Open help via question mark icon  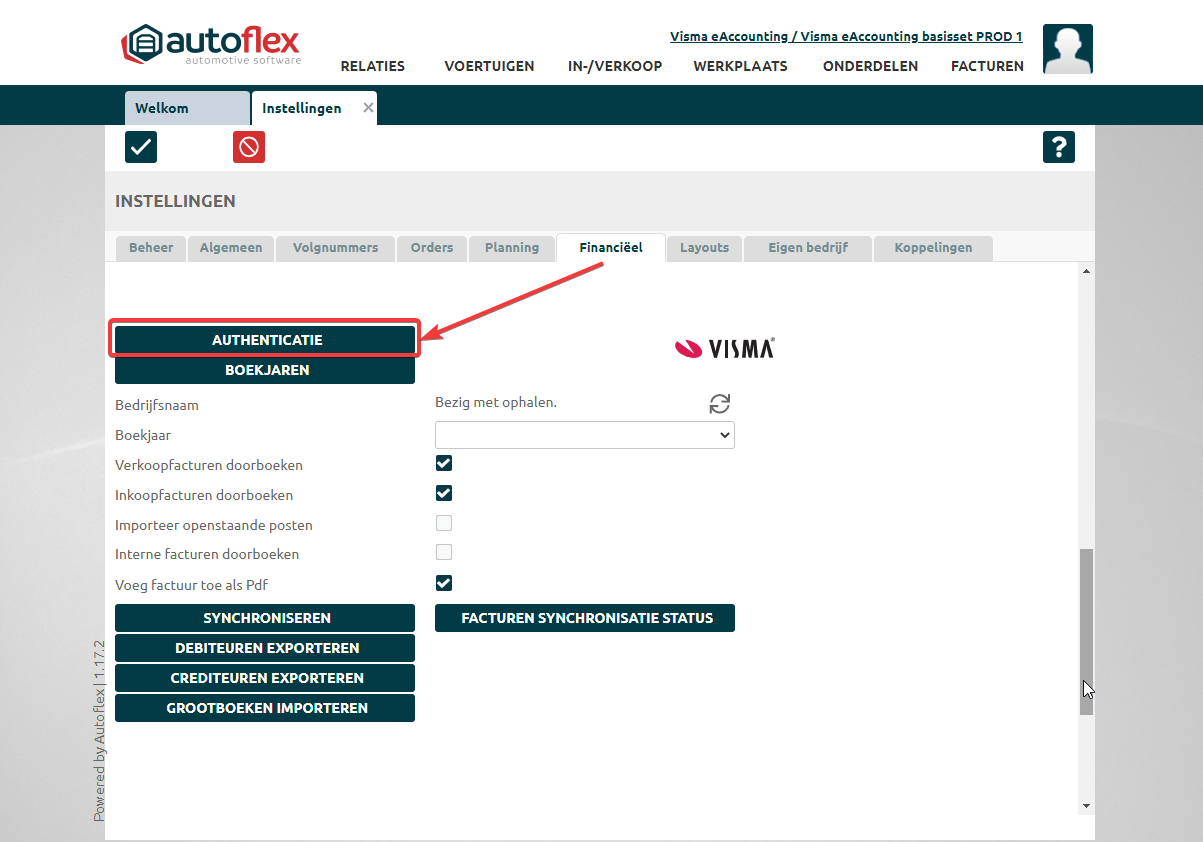1058,147
